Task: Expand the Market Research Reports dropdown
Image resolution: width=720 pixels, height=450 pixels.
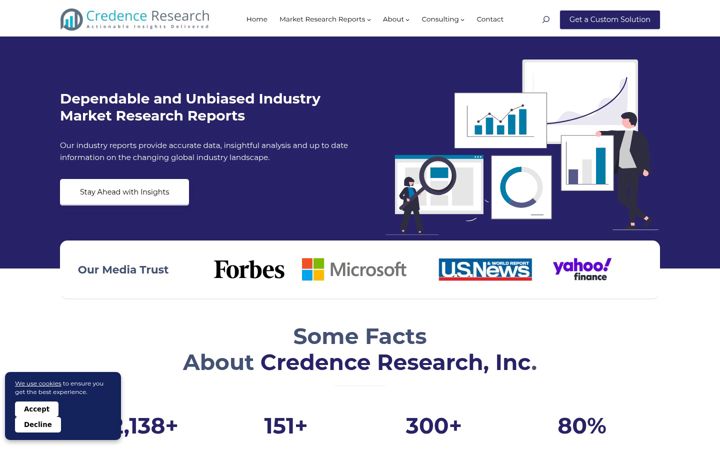Action: point(325,19)
